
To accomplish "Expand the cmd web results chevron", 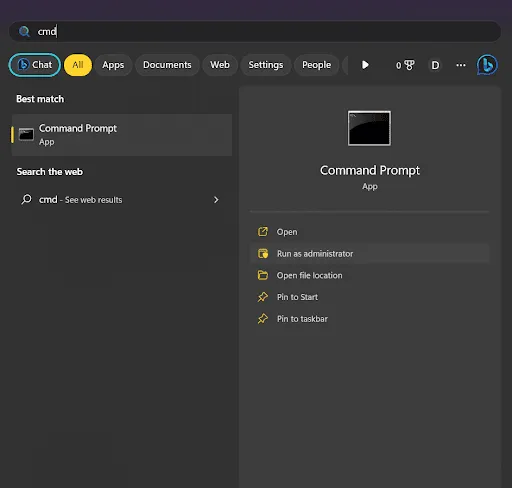I will coord(216,200).
